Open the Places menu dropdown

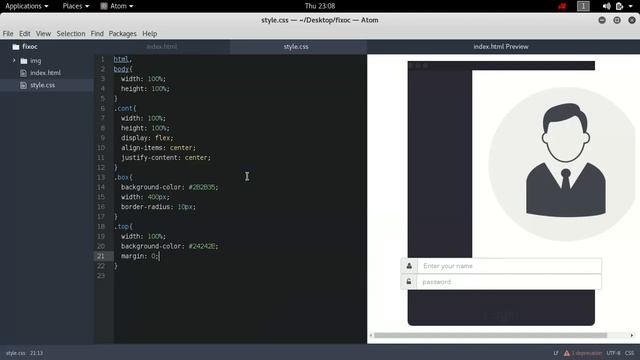76,6
